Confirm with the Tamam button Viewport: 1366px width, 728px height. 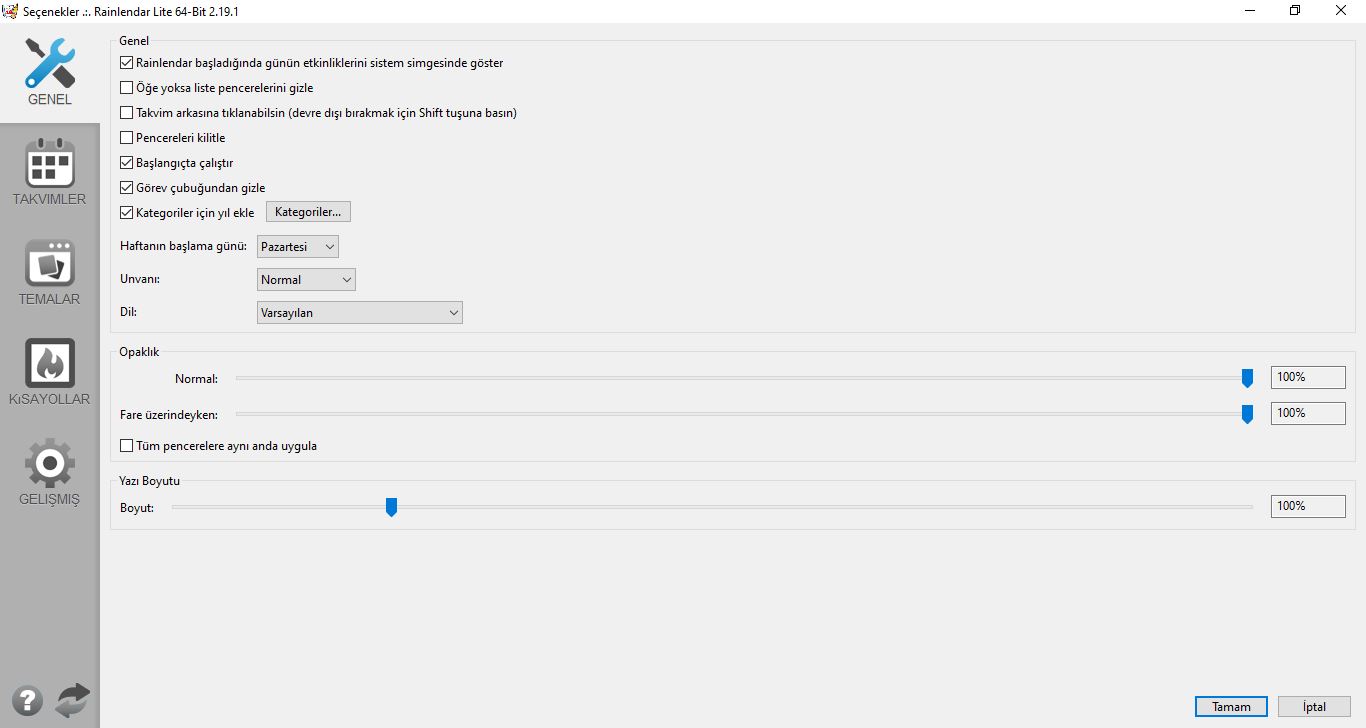pos(1231,707)
